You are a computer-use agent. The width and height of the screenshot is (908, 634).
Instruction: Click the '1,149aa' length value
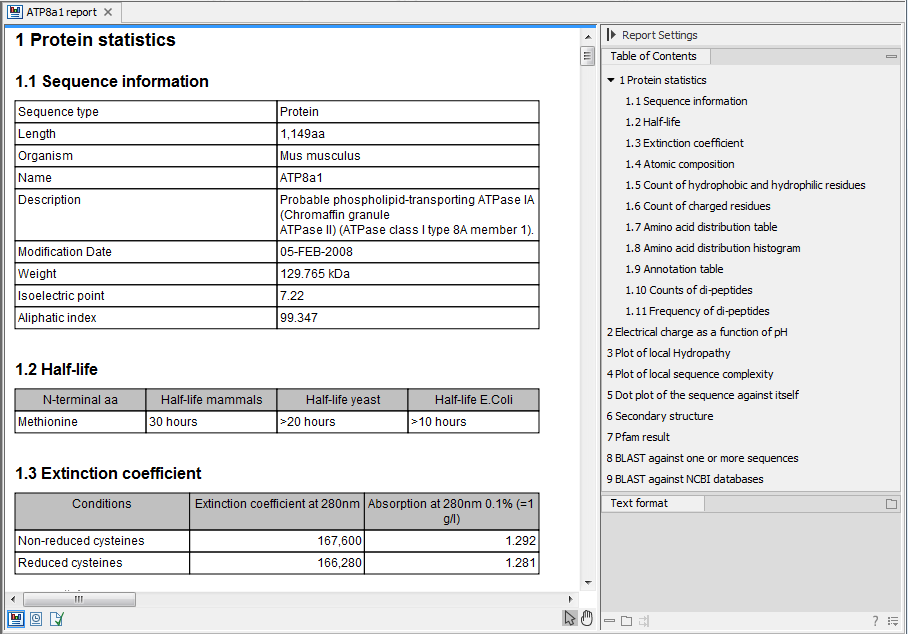pos(302,134)
